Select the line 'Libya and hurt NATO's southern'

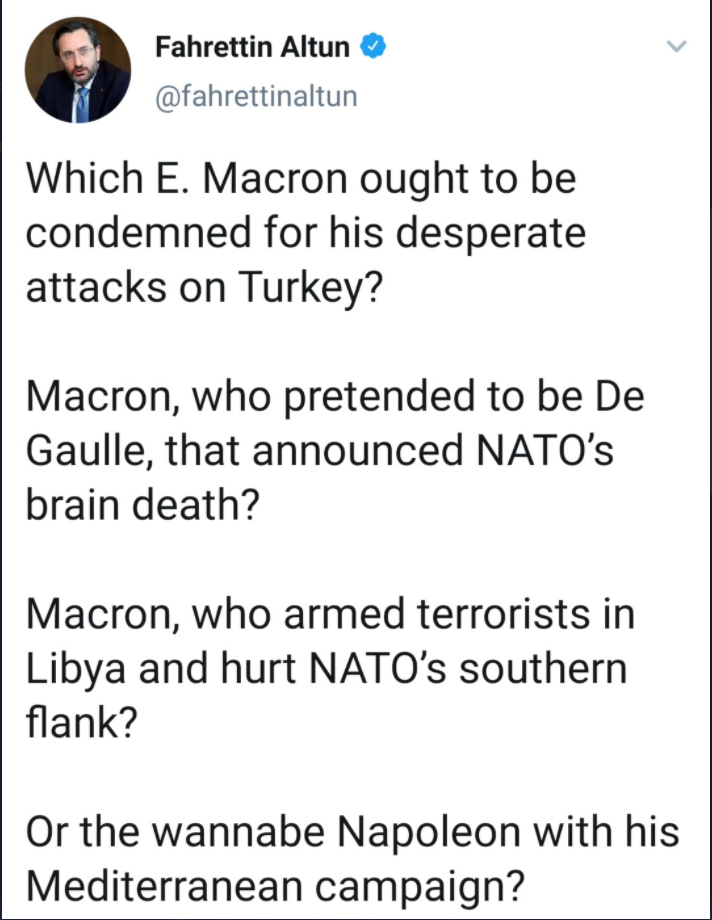point(327,669)
